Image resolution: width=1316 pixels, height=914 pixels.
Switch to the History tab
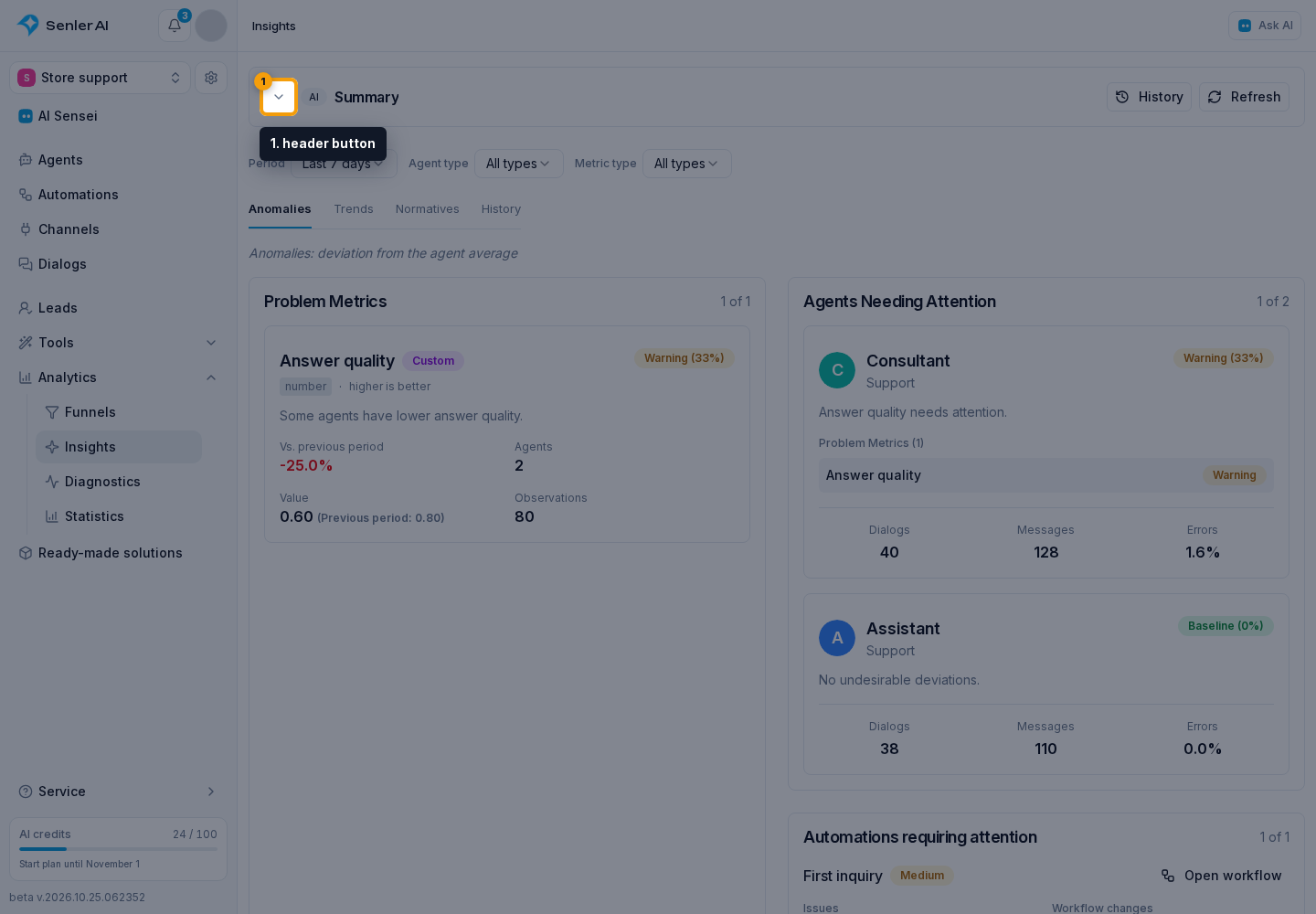pos(501,209)
